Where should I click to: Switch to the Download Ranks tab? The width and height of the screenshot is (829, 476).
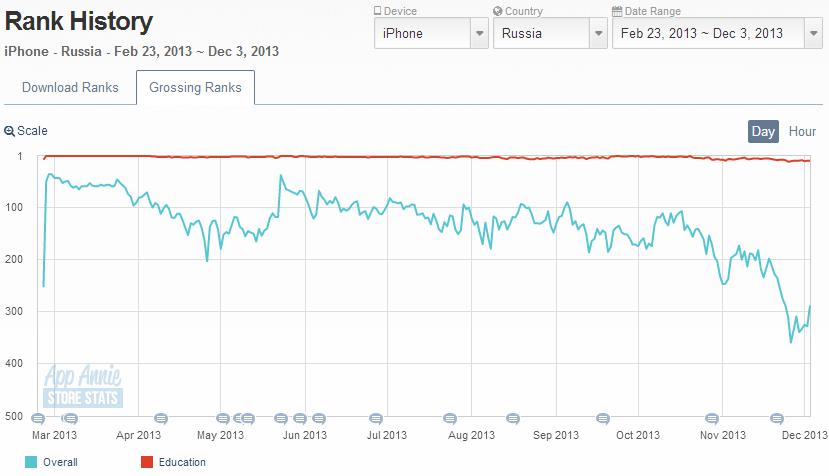(x=70, y=87)
